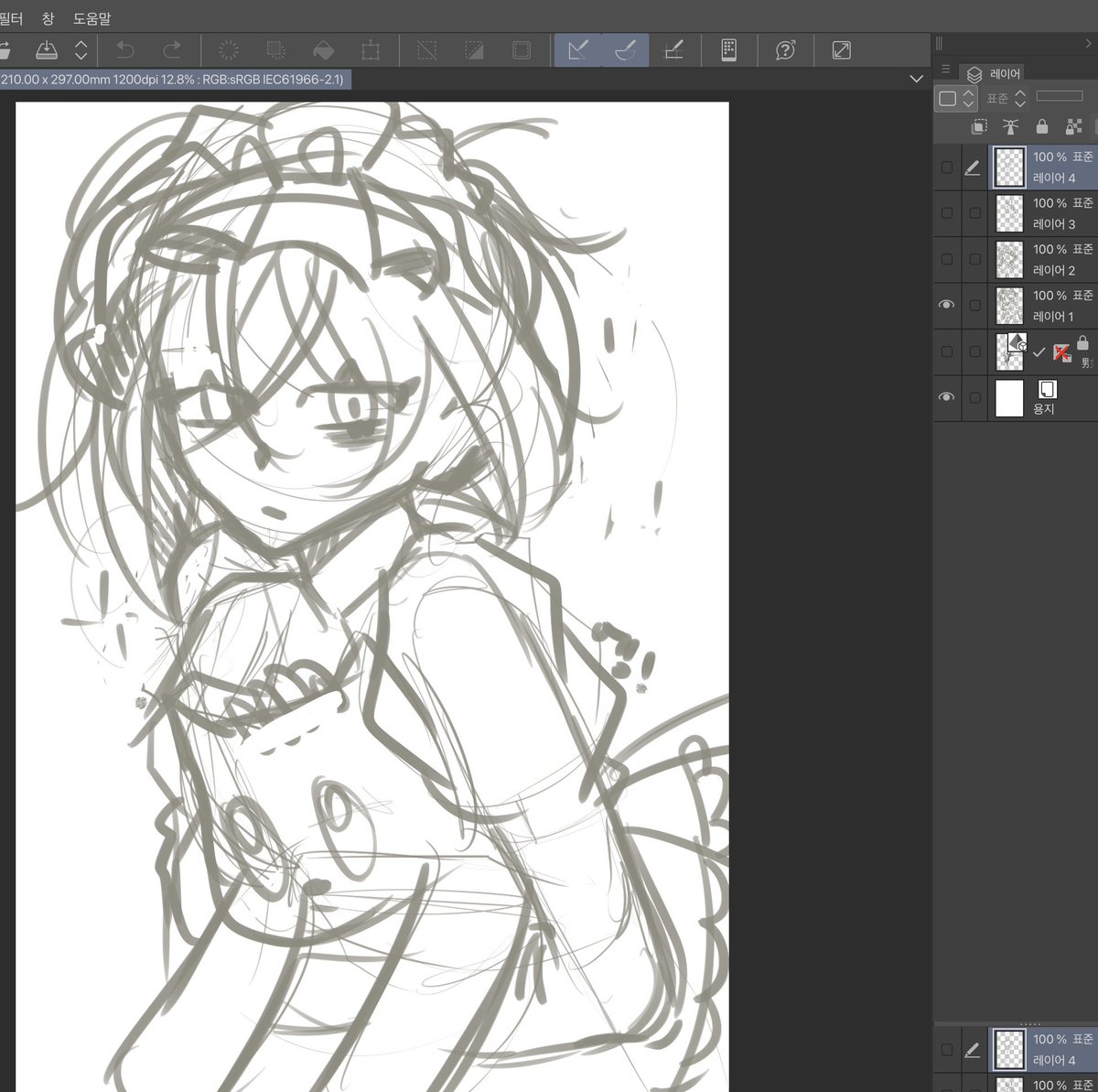
Task: Toggle the Snap to Special Ruler icon
Action: tap(625, 50)
